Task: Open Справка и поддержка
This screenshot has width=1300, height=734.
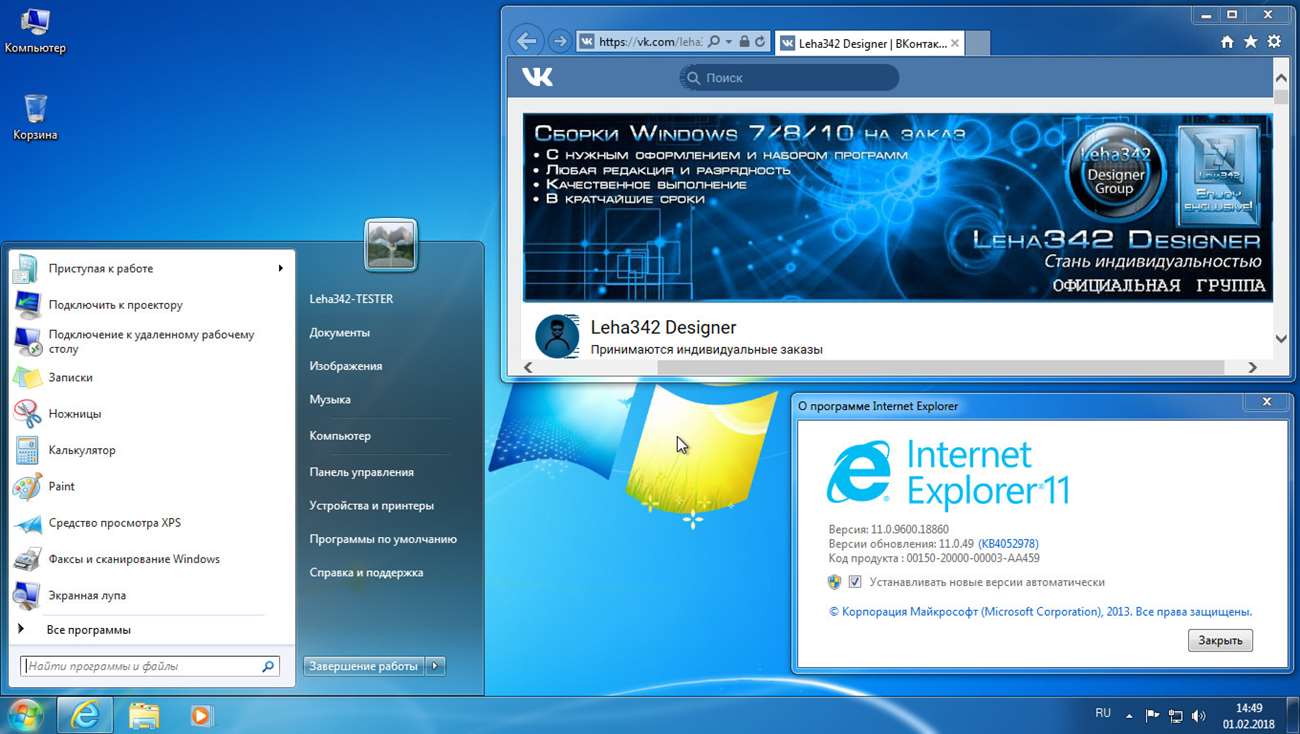Action: coord(366,573)
